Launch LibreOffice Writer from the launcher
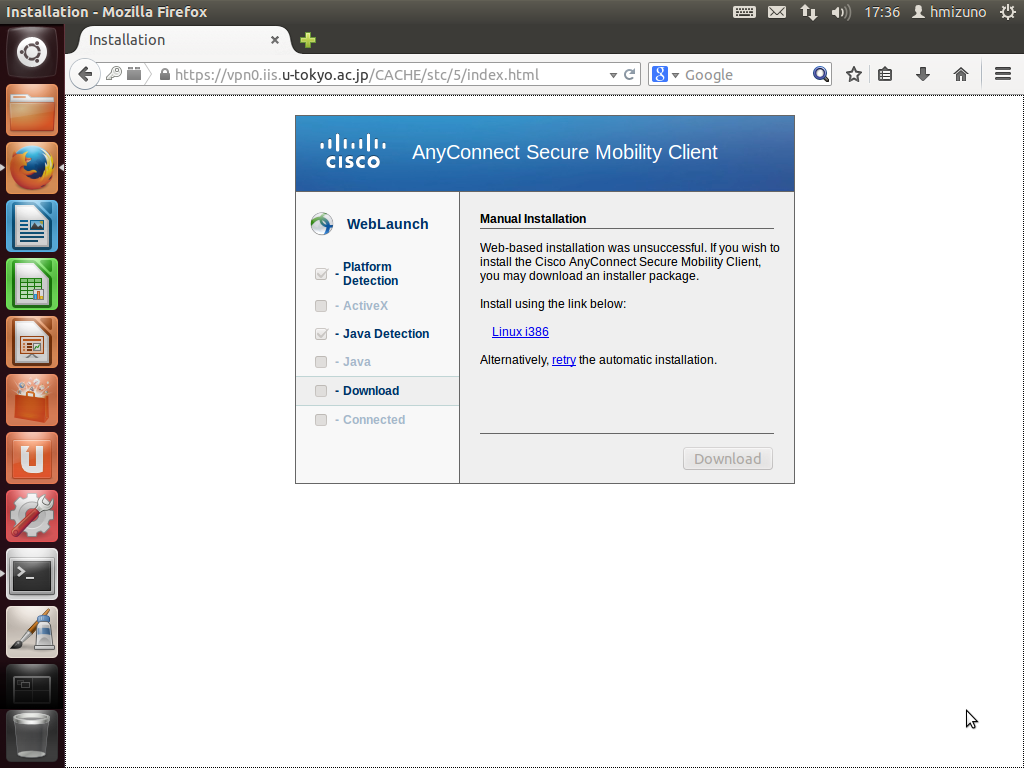Screen dimensions: 1024x768 click(x=32, y=226)
